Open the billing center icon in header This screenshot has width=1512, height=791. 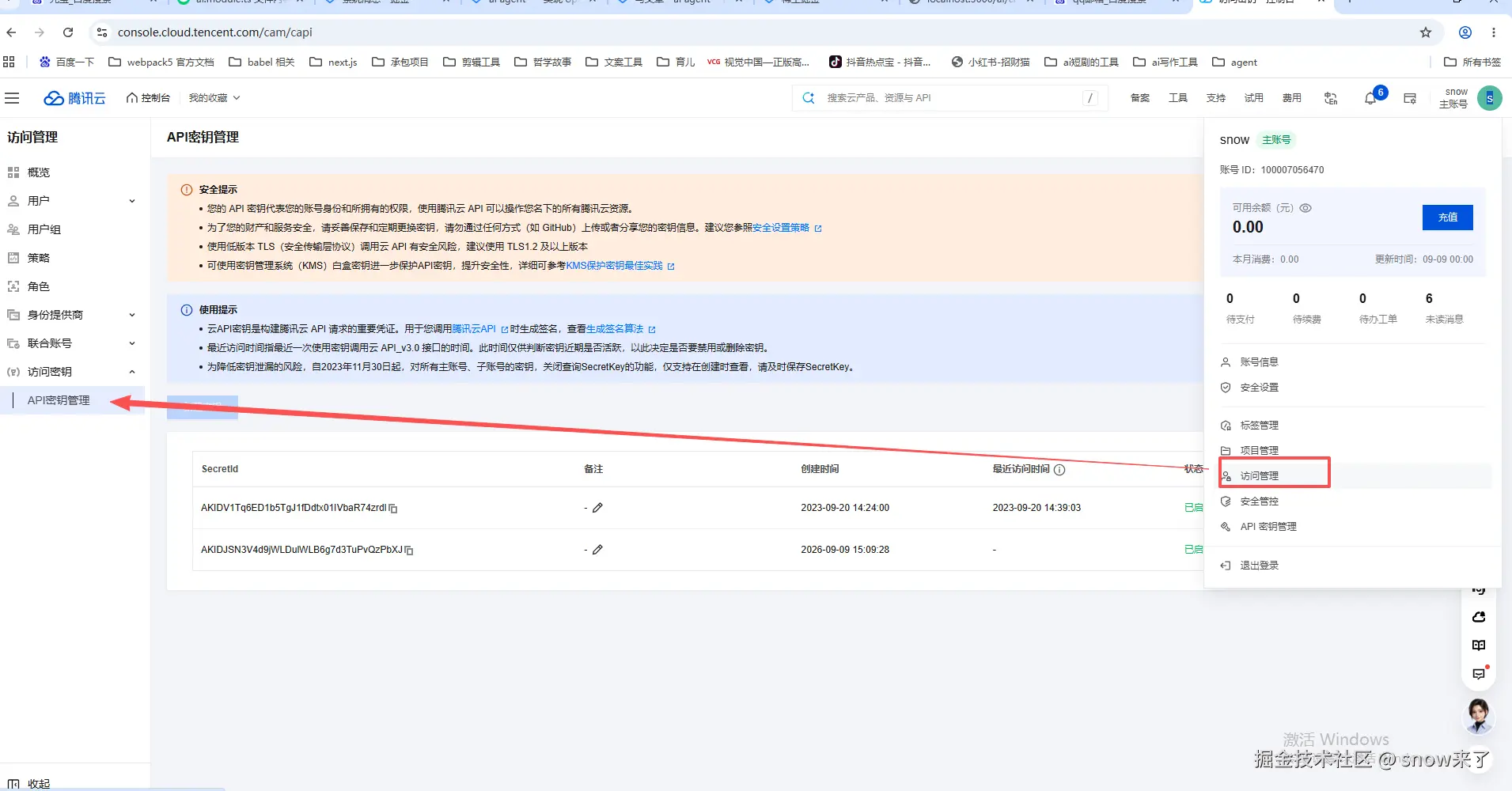pyautogui.click(x=1410, y=98)
